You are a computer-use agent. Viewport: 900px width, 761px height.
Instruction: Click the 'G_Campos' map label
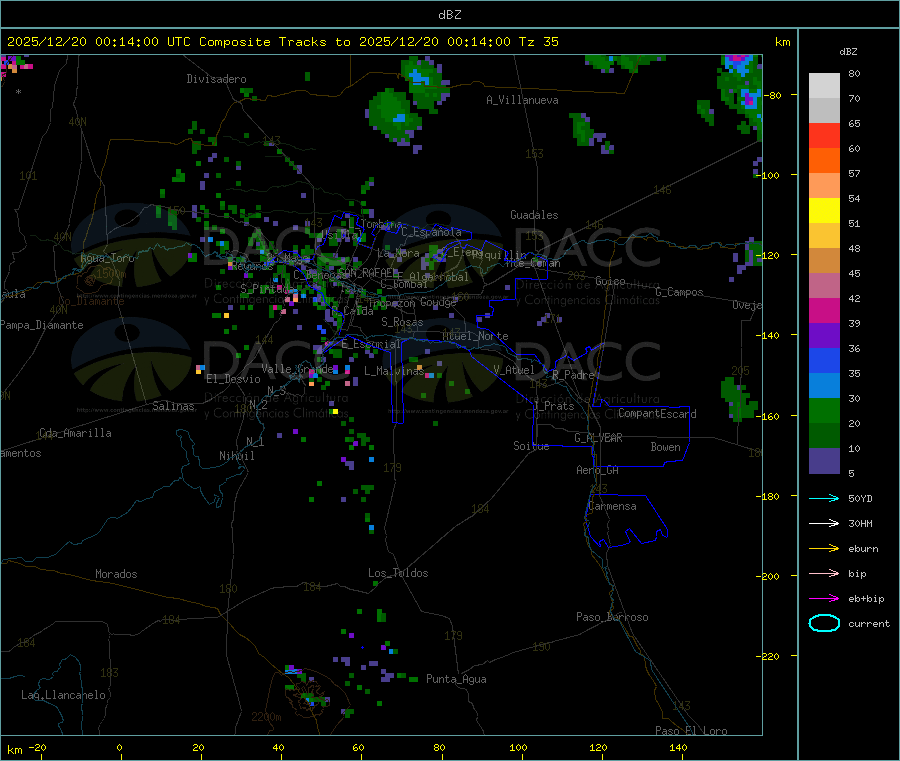point(679,292)
